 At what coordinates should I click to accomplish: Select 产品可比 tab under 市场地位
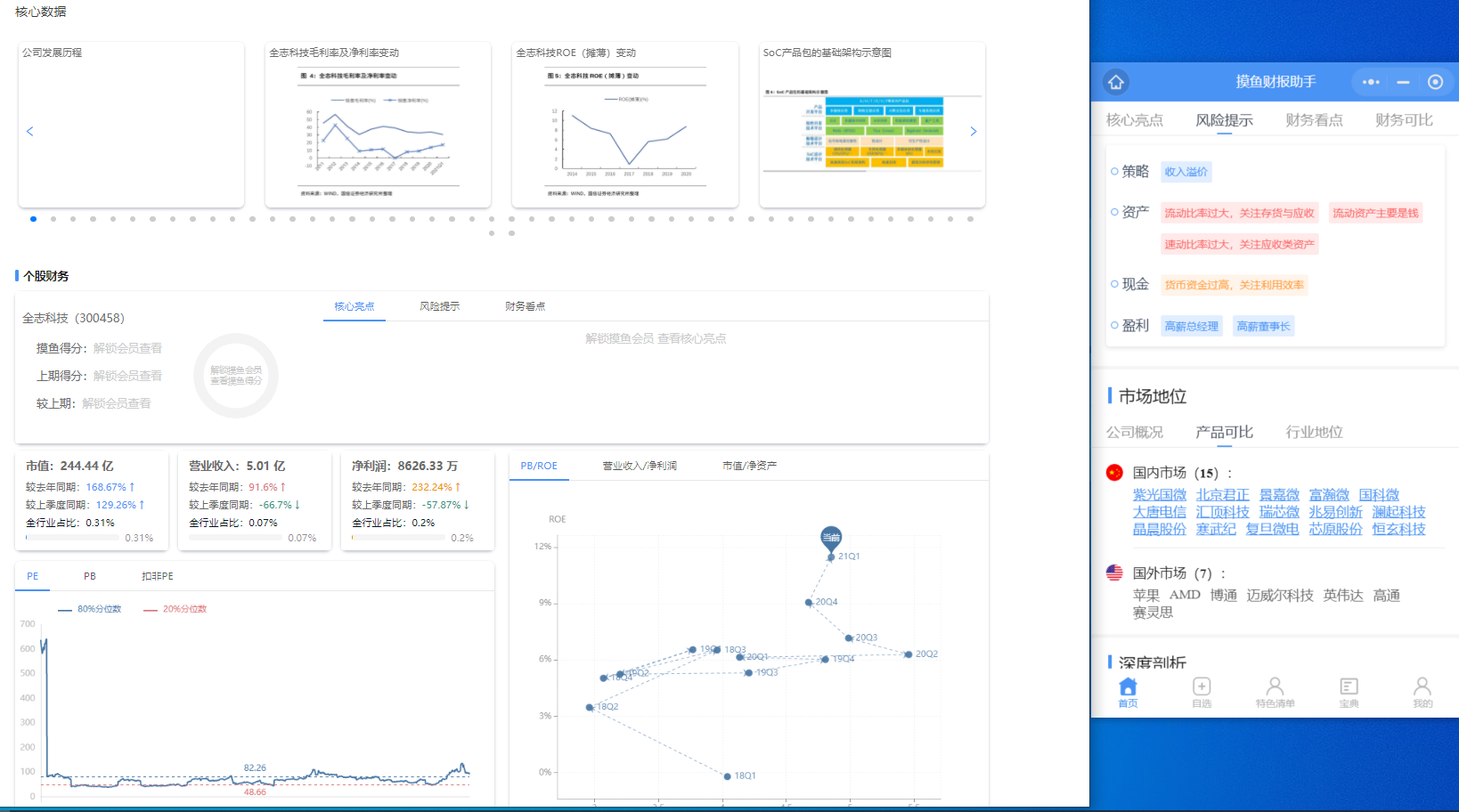1224,432
